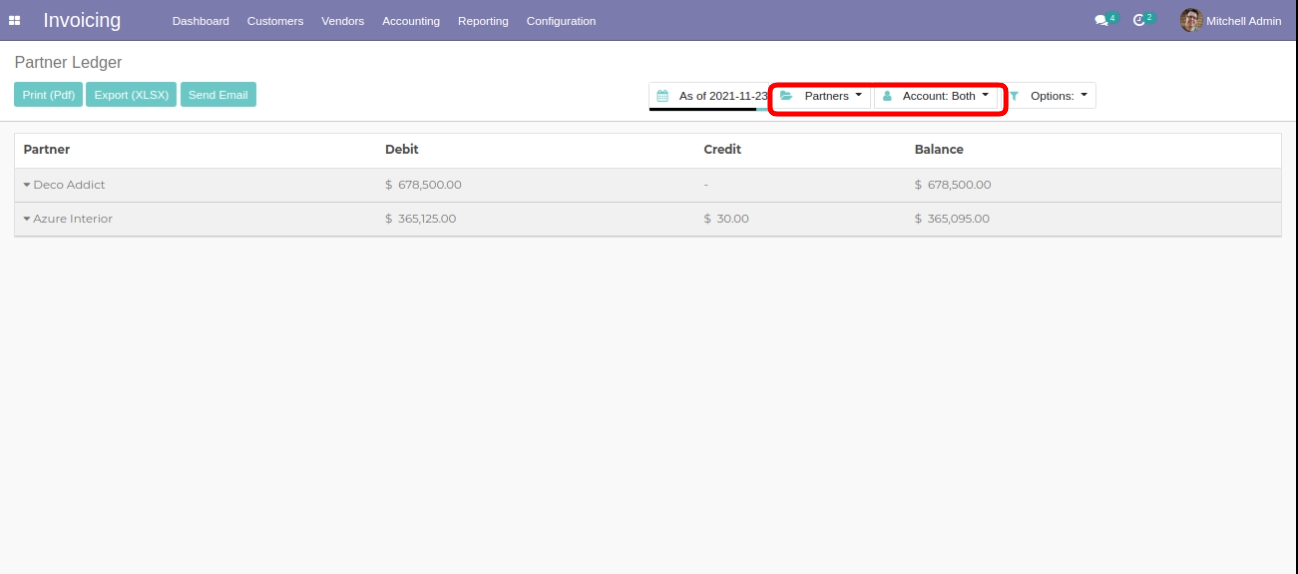
Task: Open the chat messages icon
Action: click(x=1101, y=20)
